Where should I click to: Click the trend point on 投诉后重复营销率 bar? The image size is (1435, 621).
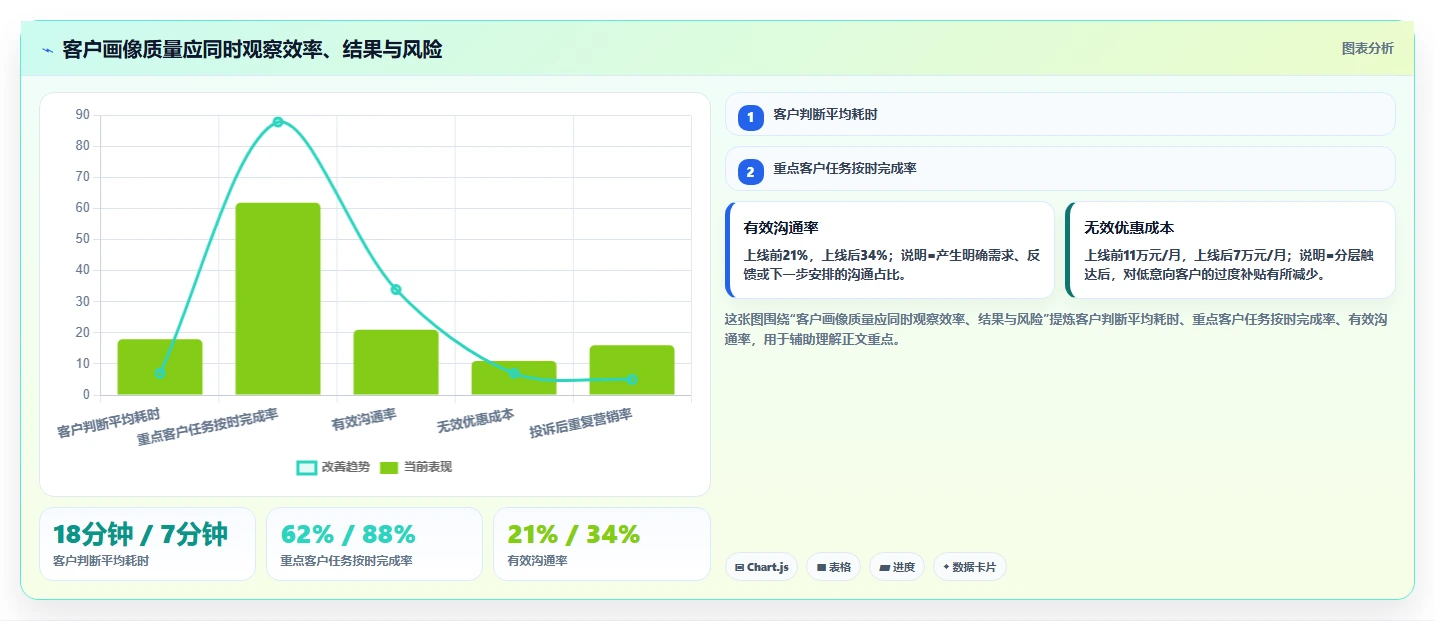click(632, 380)
